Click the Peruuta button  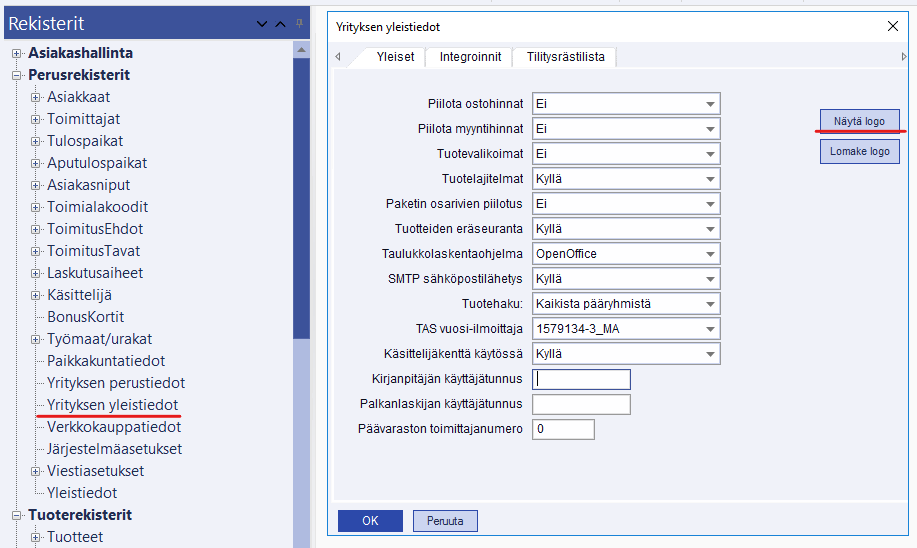click(445, 521)
